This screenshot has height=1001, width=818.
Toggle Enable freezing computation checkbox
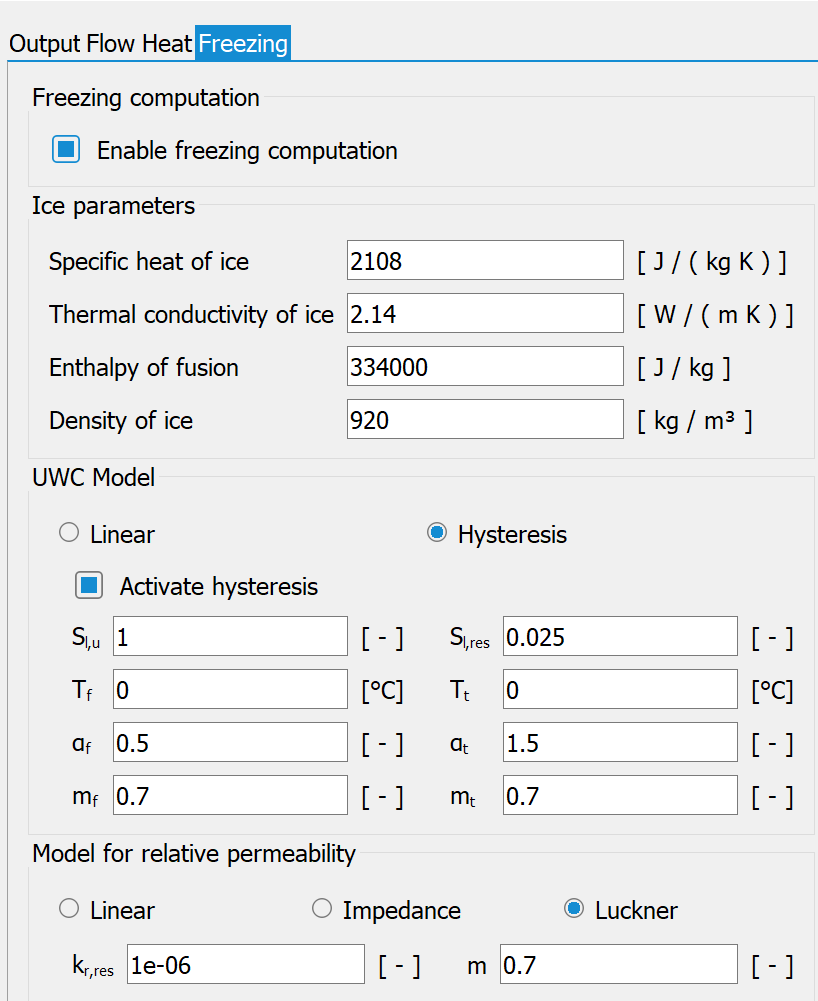coord(66,149)
